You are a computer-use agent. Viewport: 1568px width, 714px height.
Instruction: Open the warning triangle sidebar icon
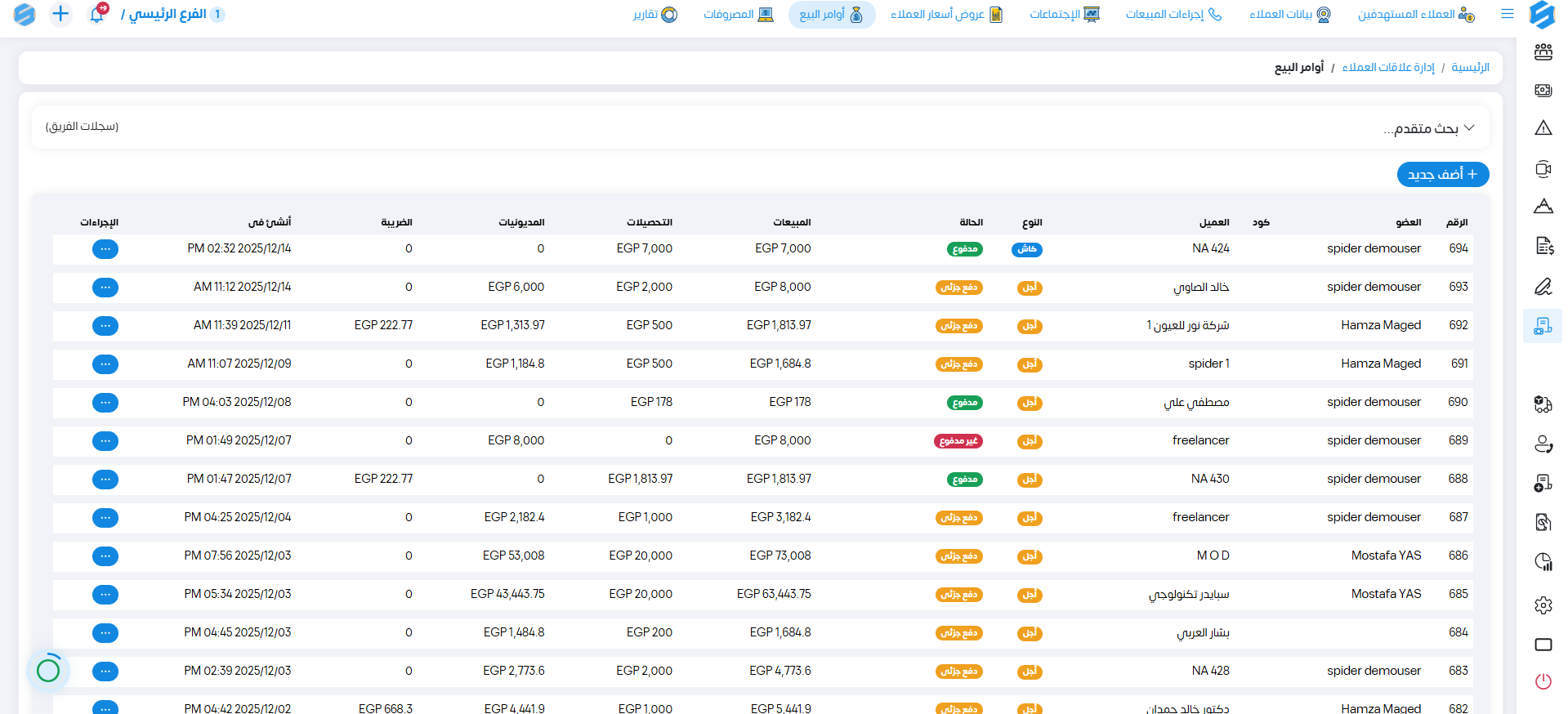pos(1543,127)
